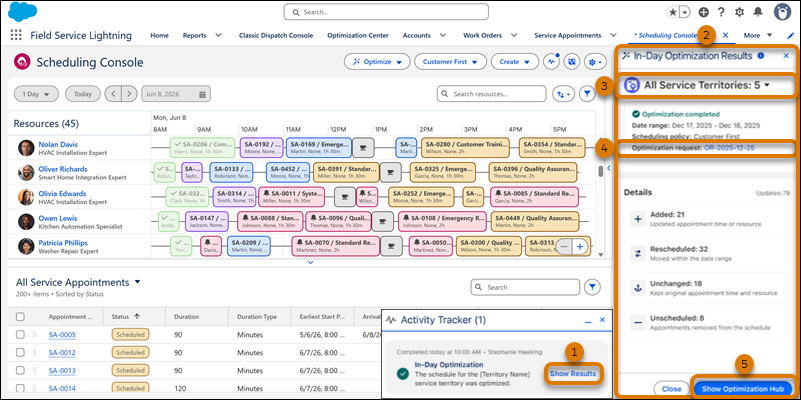The height and width of the screenshot is (400, 801).
Task: Collapse the Gantt using the blue chevron
Action: click(x=310, y=262)
